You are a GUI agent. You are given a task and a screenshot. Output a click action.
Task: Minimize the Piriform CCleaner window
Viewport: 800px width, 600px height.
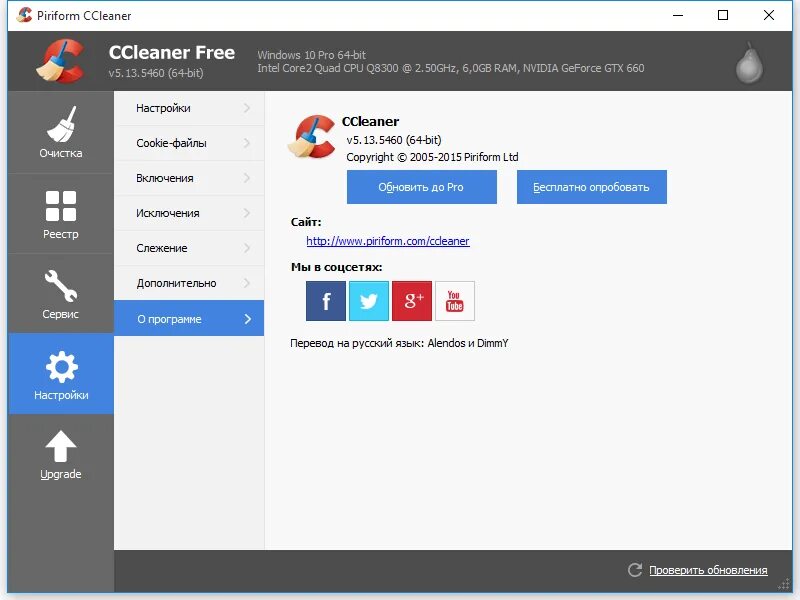[x=678, y=15]
